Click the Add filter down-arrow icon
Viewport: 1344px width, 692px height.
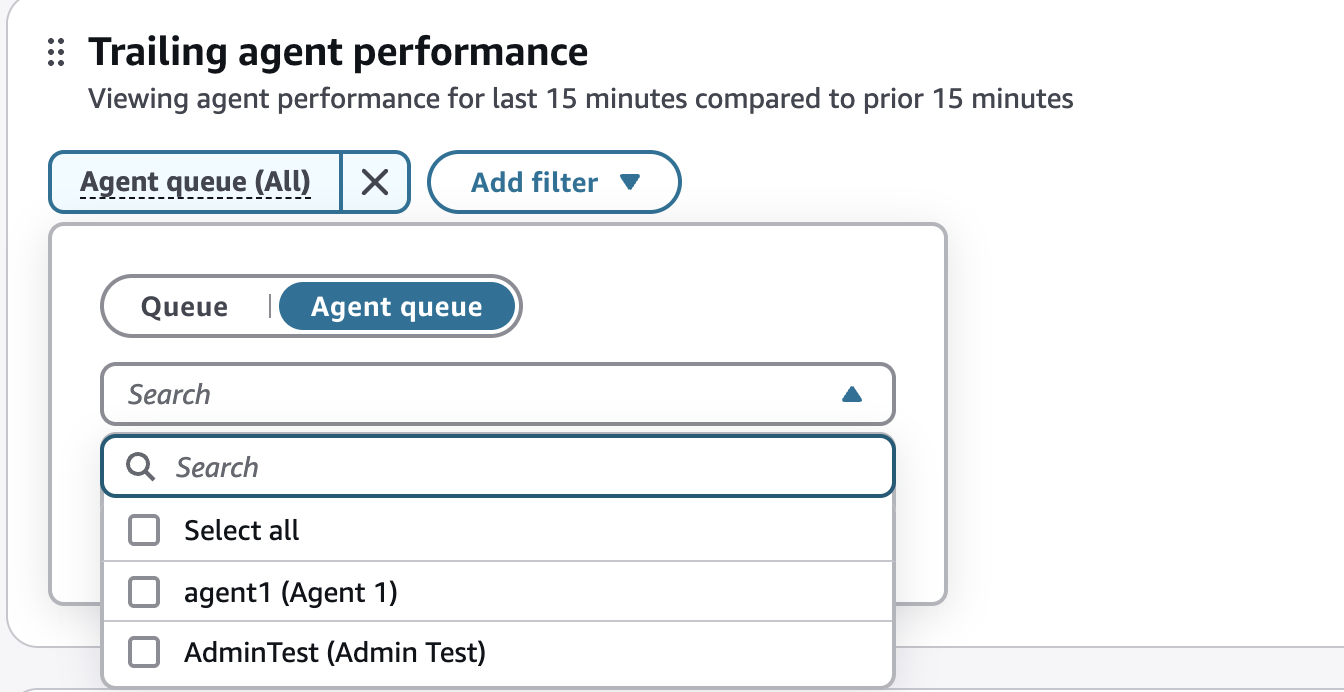click(629, 182)
